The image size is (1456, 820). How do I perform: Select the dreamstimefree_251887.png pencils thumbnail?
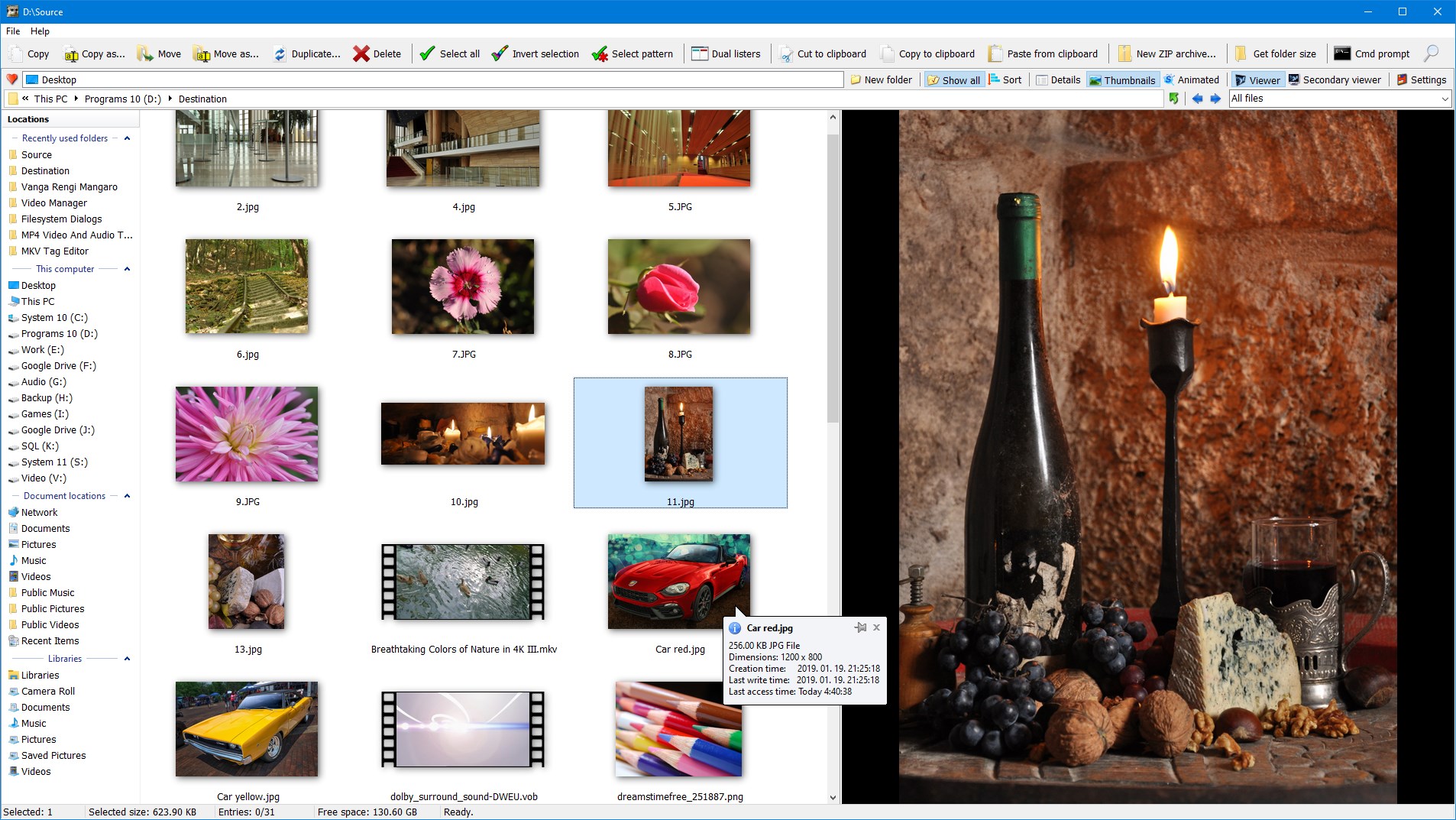679,729
